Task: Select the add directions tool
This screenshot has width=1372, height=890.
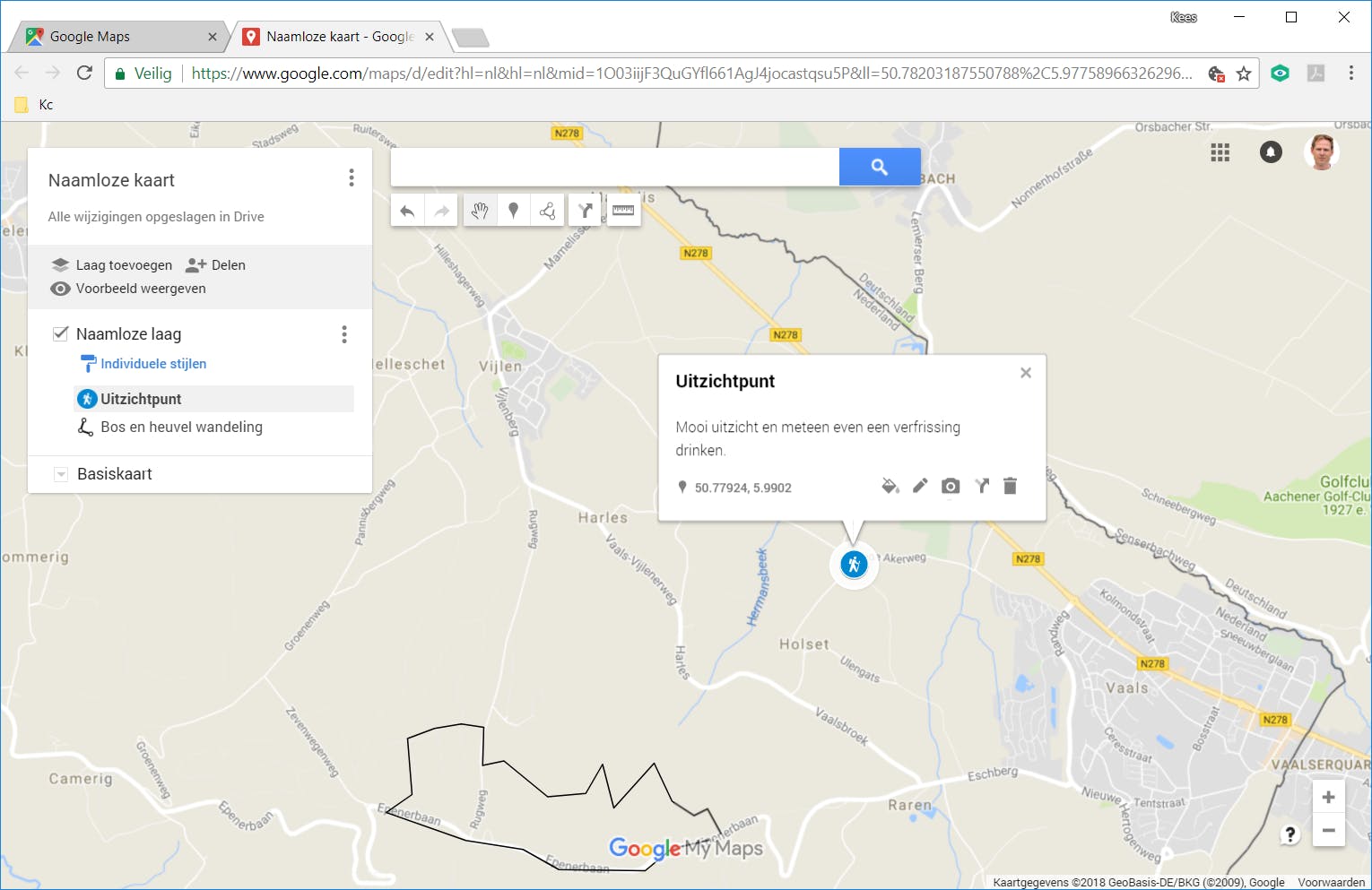Action: click(586, 211)
